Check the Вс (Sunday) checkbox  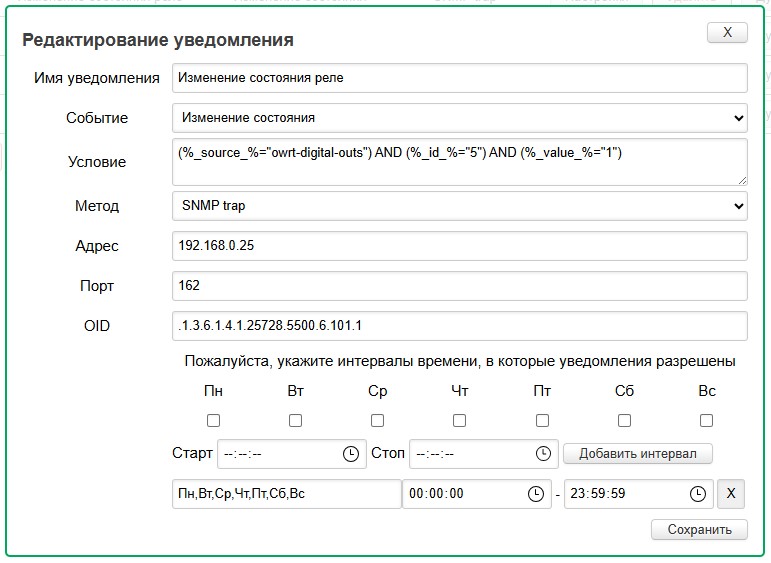point(706,421)
